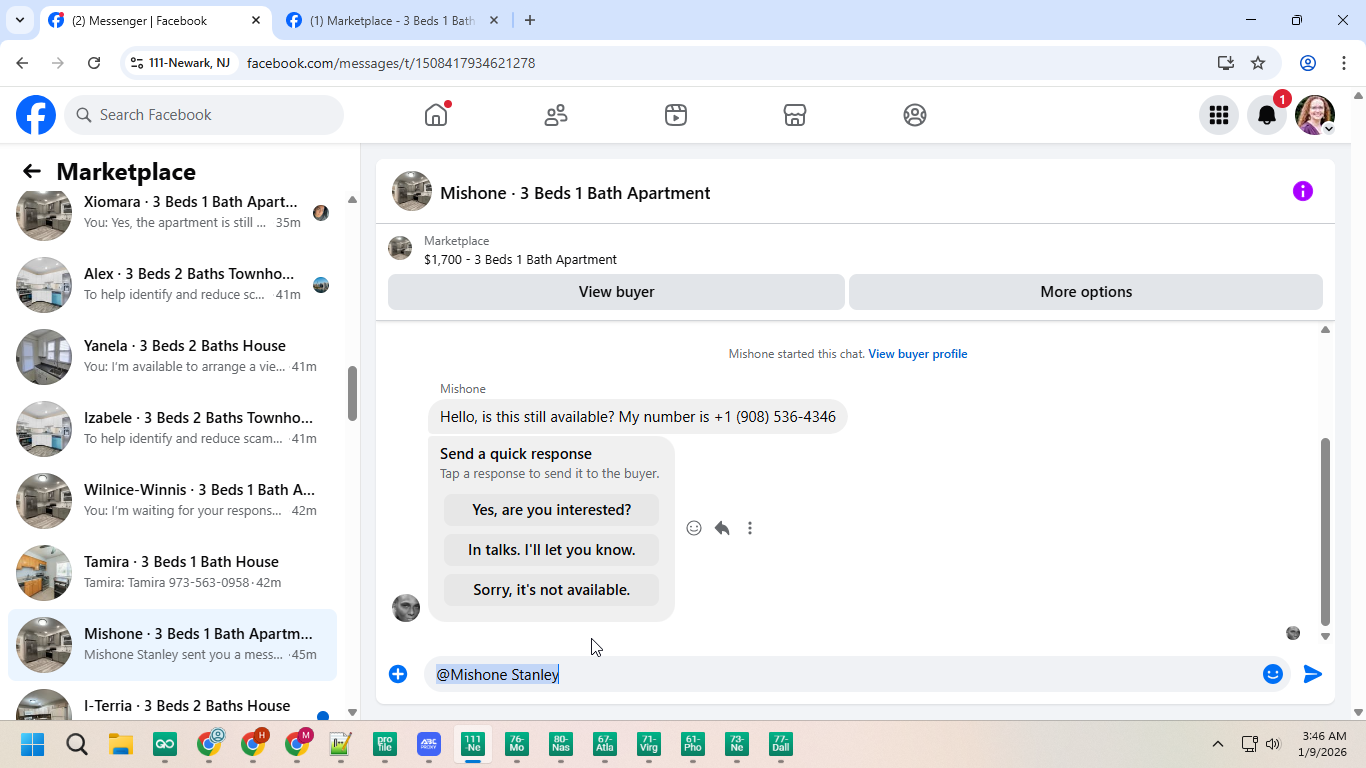Click the Mishone chat header listing thumbnail
This screenshot has width=1366, height=768.
[x=412, y=191]
